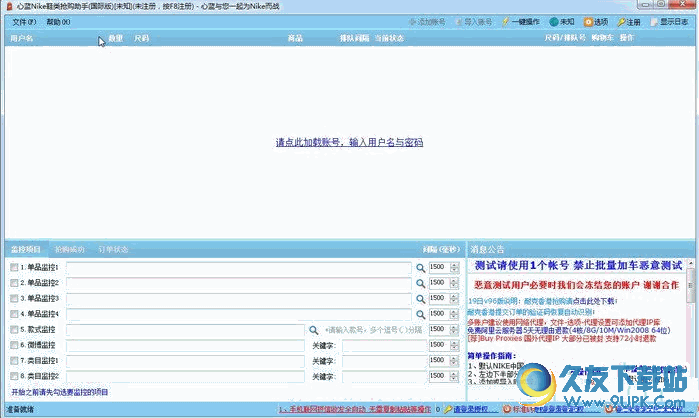Click the 注册 key icon
The width and height of the screenshot is (699, 418).
click(x=621, y=22)
